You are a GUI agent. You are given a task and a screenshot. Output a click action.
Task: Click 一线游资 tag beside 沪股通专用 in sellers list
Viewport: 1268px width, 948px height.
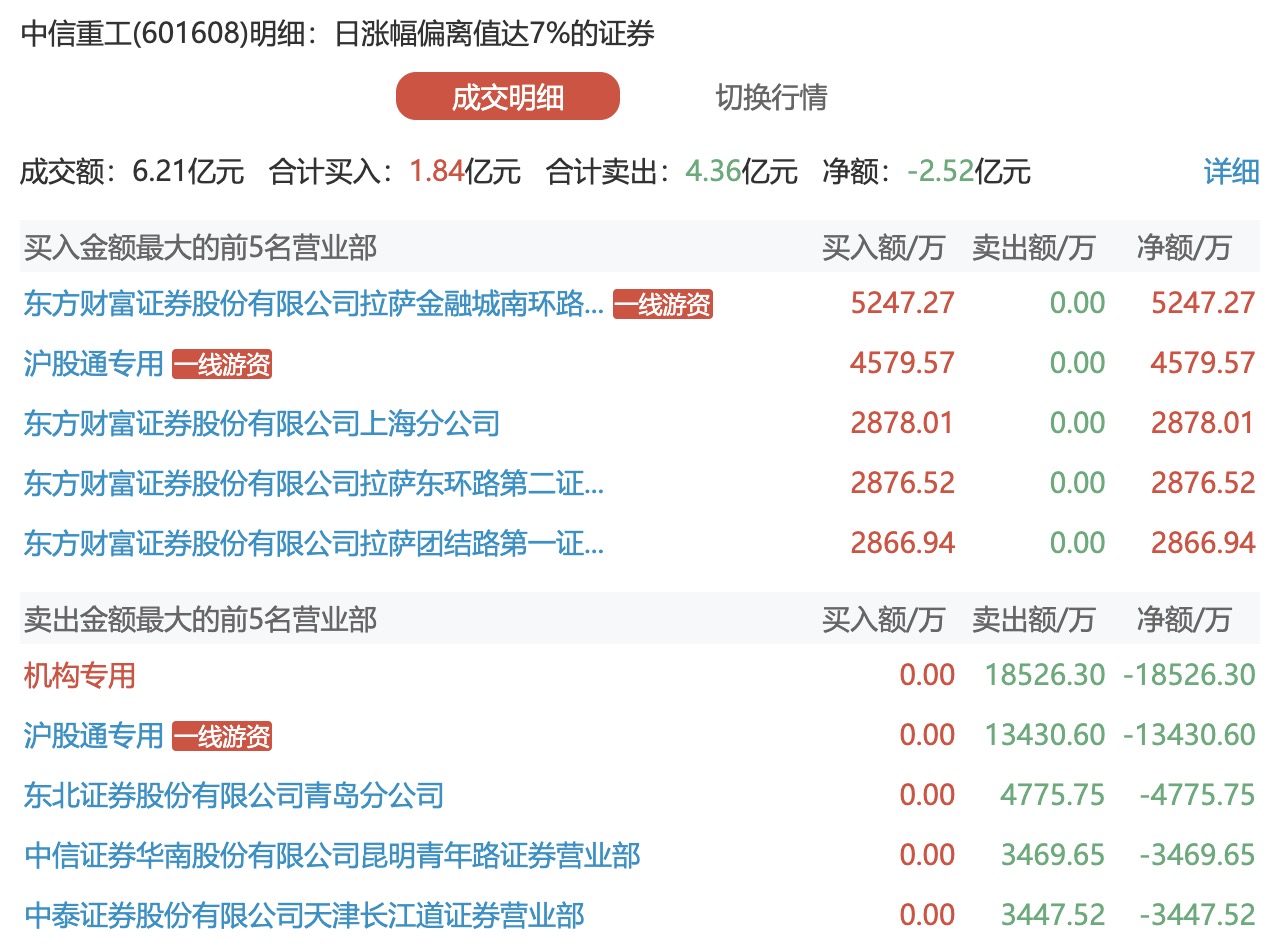222,737
